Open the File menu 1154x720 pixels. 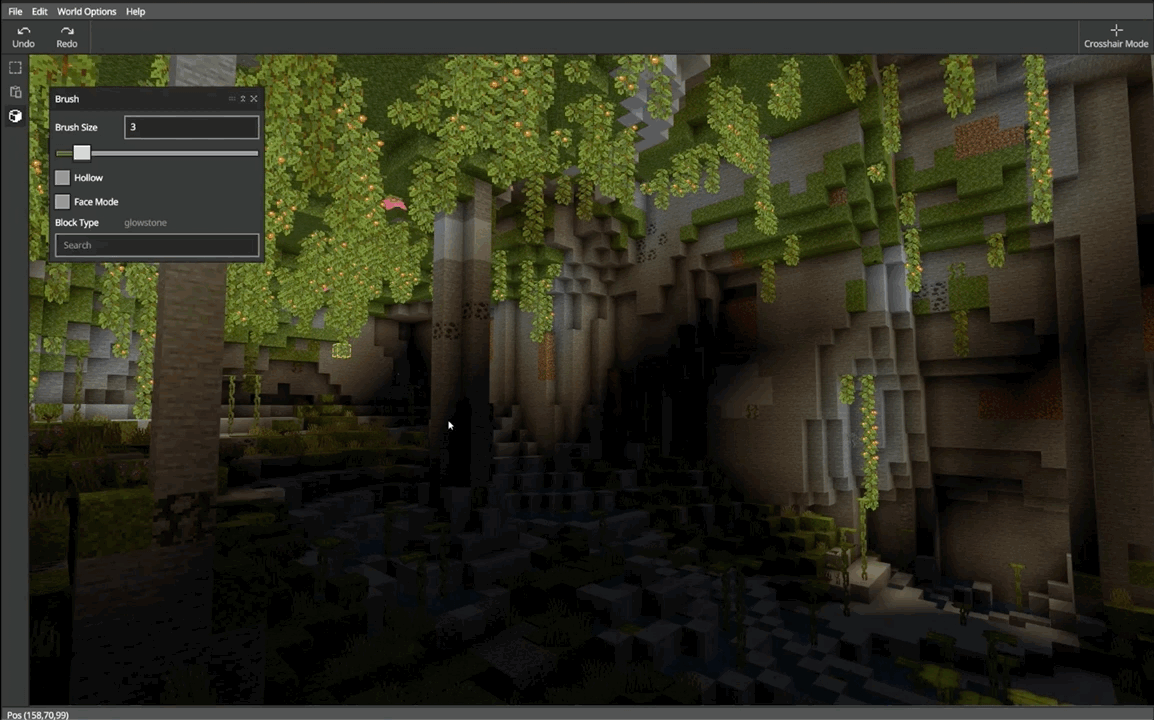pyautogui.click(x=15, y=12)
